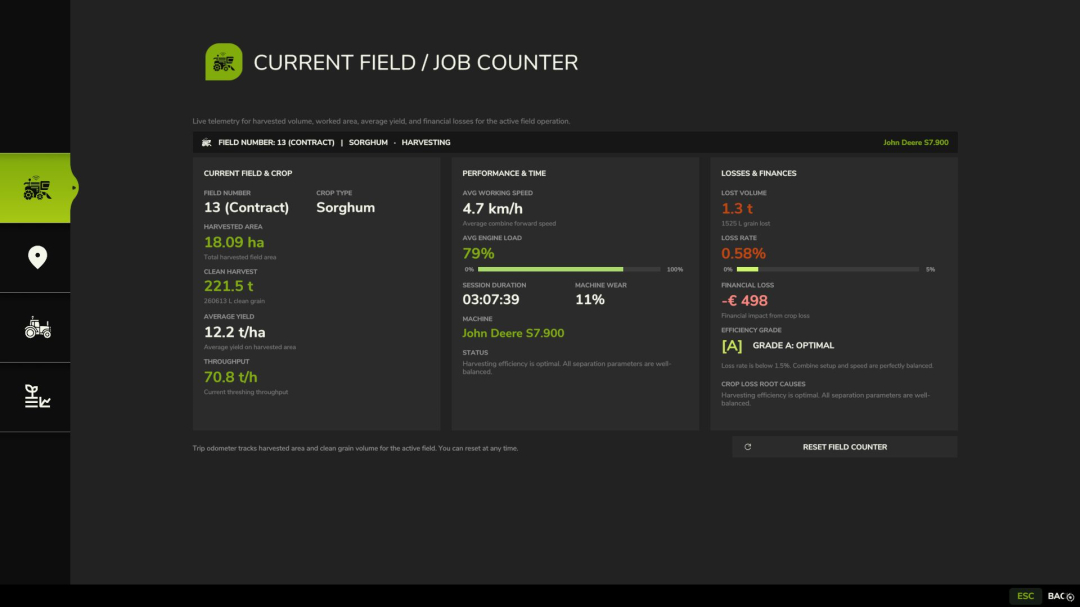The image size is (1080, 607).
Task: Click the John Deere S7.900 label in info bar
Action: click(915, 143)
